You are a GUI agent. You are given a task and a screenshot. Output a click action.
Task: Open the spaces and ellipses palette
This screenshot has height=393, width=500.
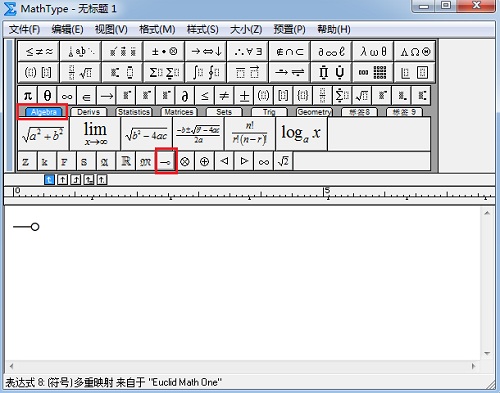(80, 51)
